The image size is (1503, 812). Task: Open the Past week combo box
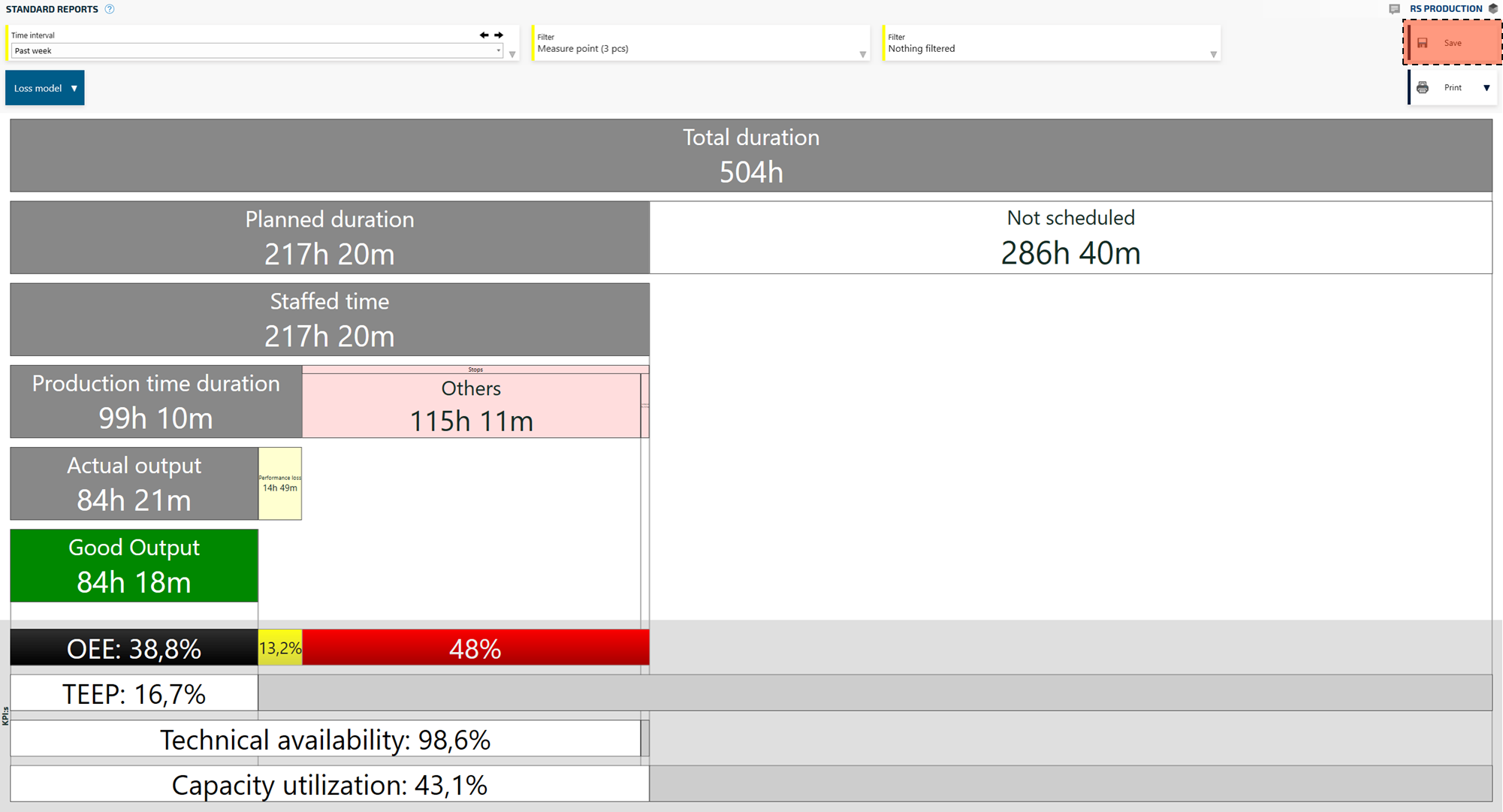[255, 51]
